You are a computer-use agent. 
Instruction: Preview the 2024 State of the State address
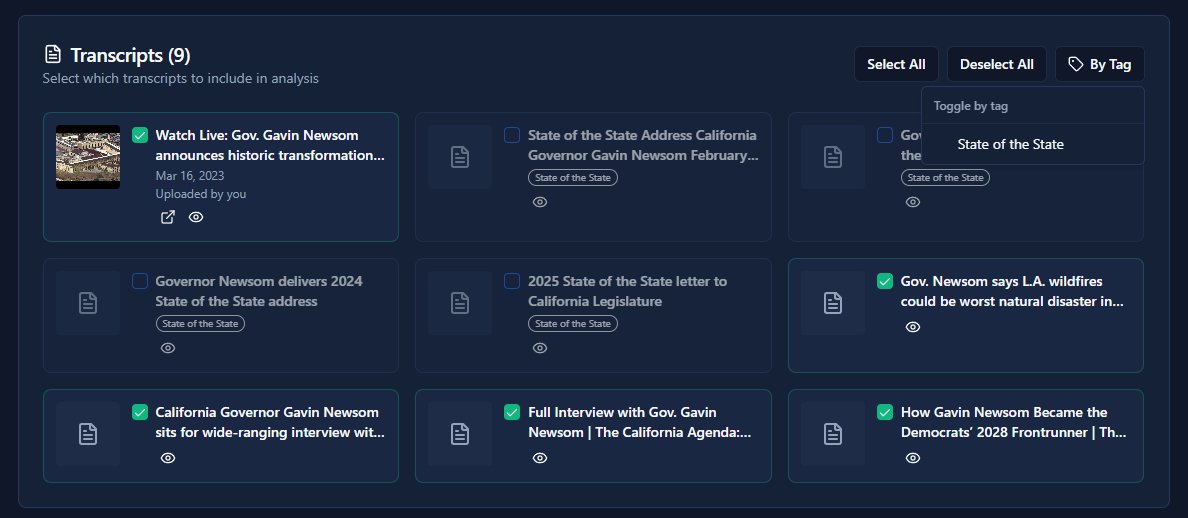[168, 348]
